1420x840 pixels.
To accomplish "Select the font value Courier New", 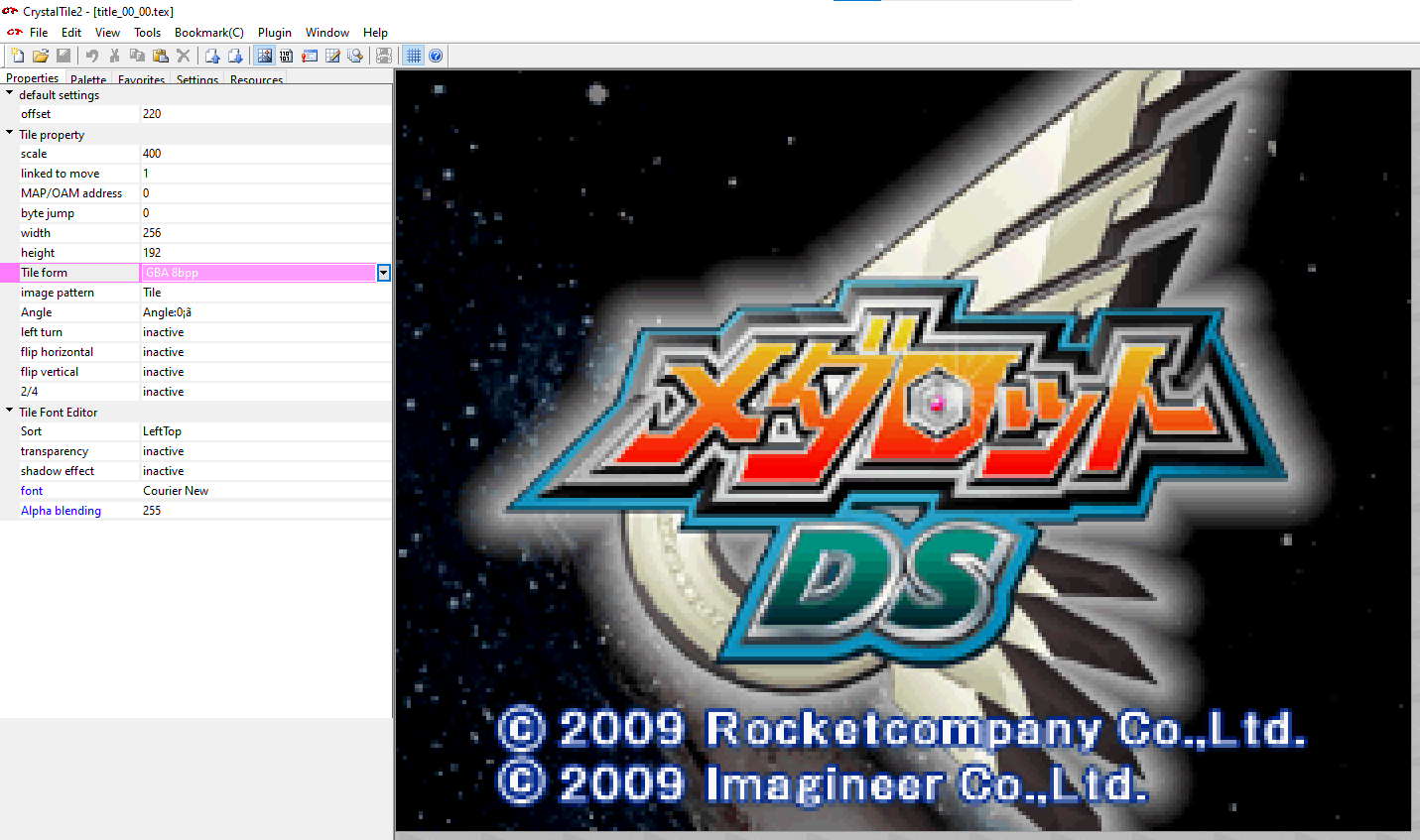I will click(x=265, y=491).
